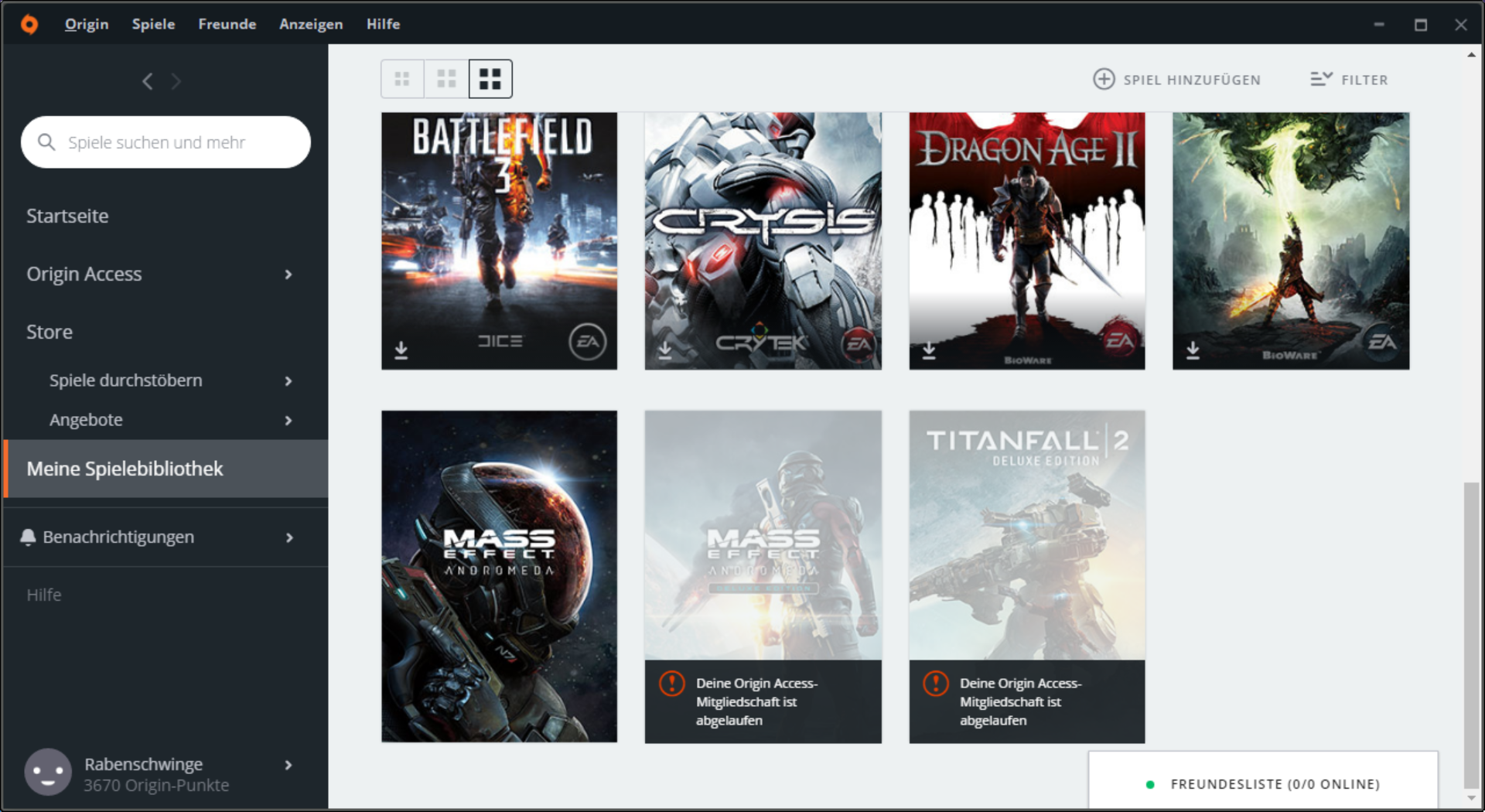Click warning icon on Titanfall 2 tile

pyautogui.click(x=935, y=684)
